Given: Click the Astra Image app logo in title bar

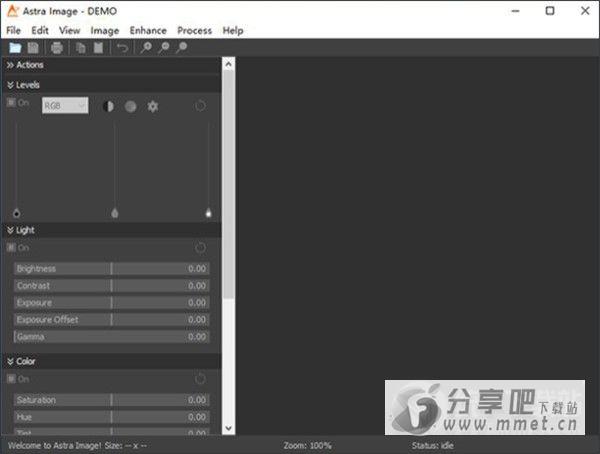Looking at the screenshot, I should (13, 11).
